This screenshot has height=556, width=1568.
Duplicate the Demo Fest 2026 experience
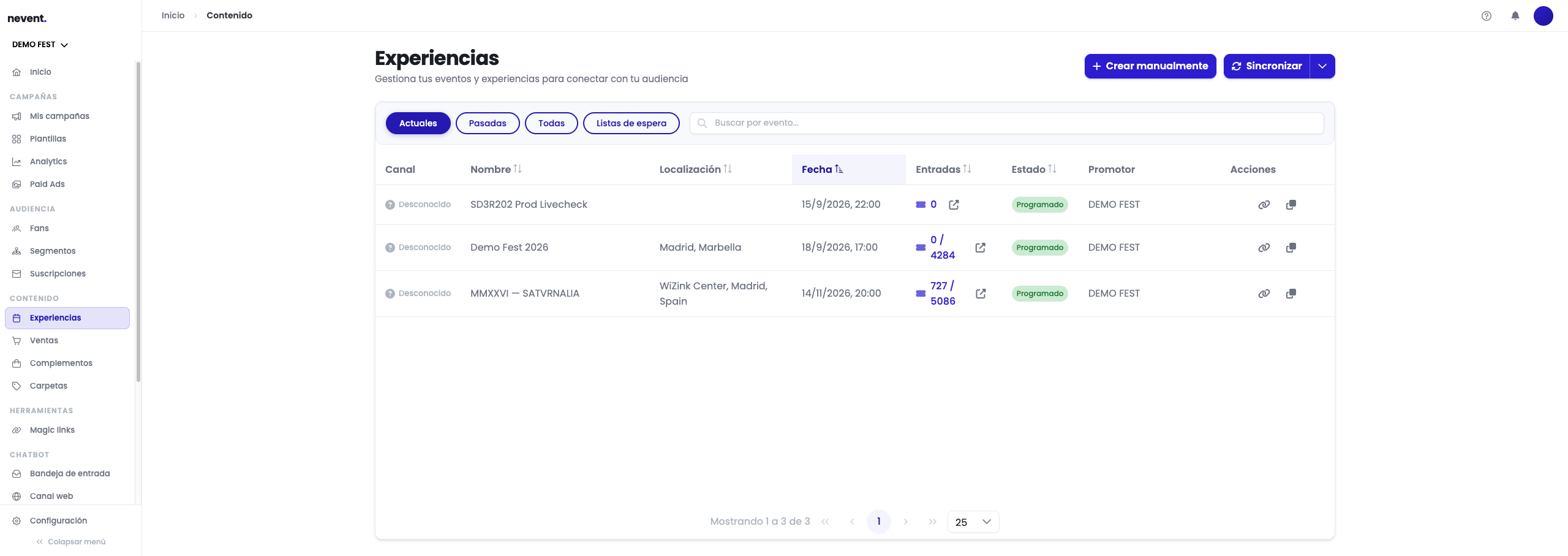1291,248
